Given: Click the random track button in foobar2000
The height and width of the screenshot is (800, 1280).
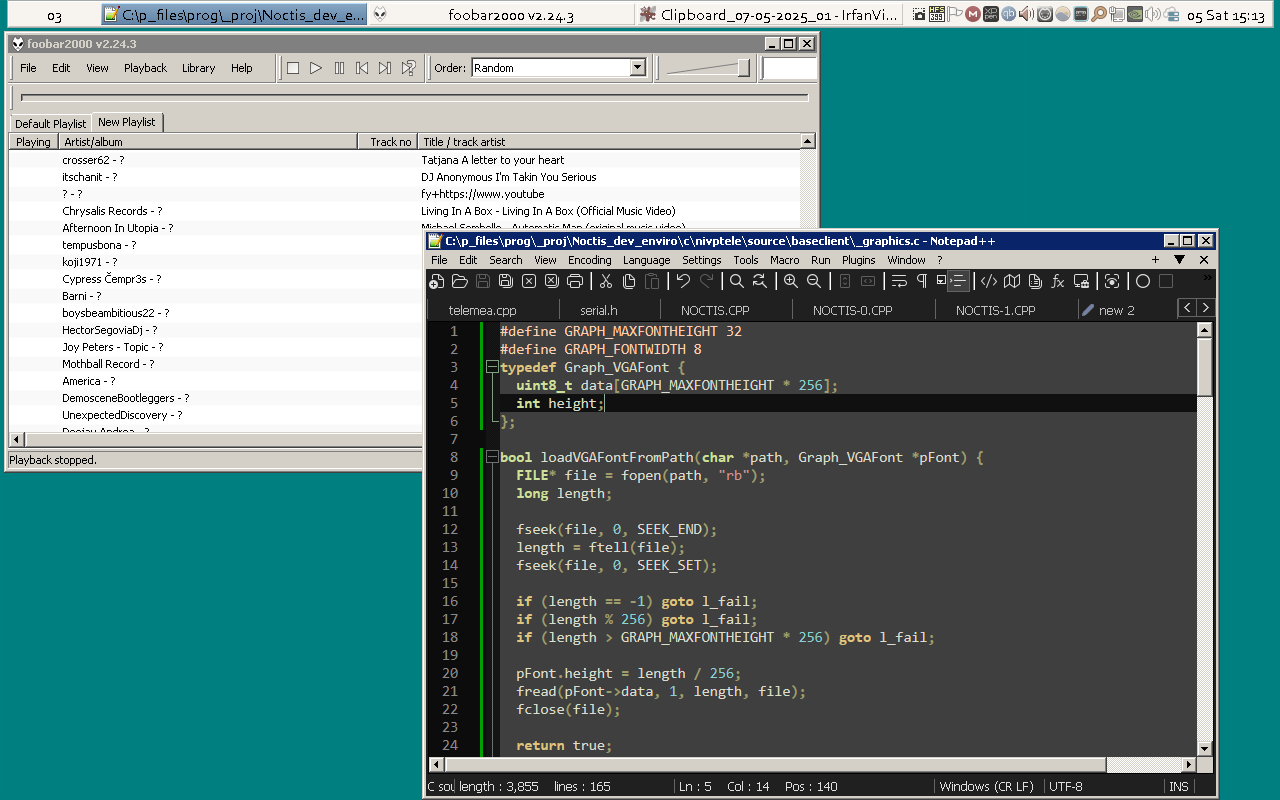Looking at the screenshot, I should coord(408,68).
